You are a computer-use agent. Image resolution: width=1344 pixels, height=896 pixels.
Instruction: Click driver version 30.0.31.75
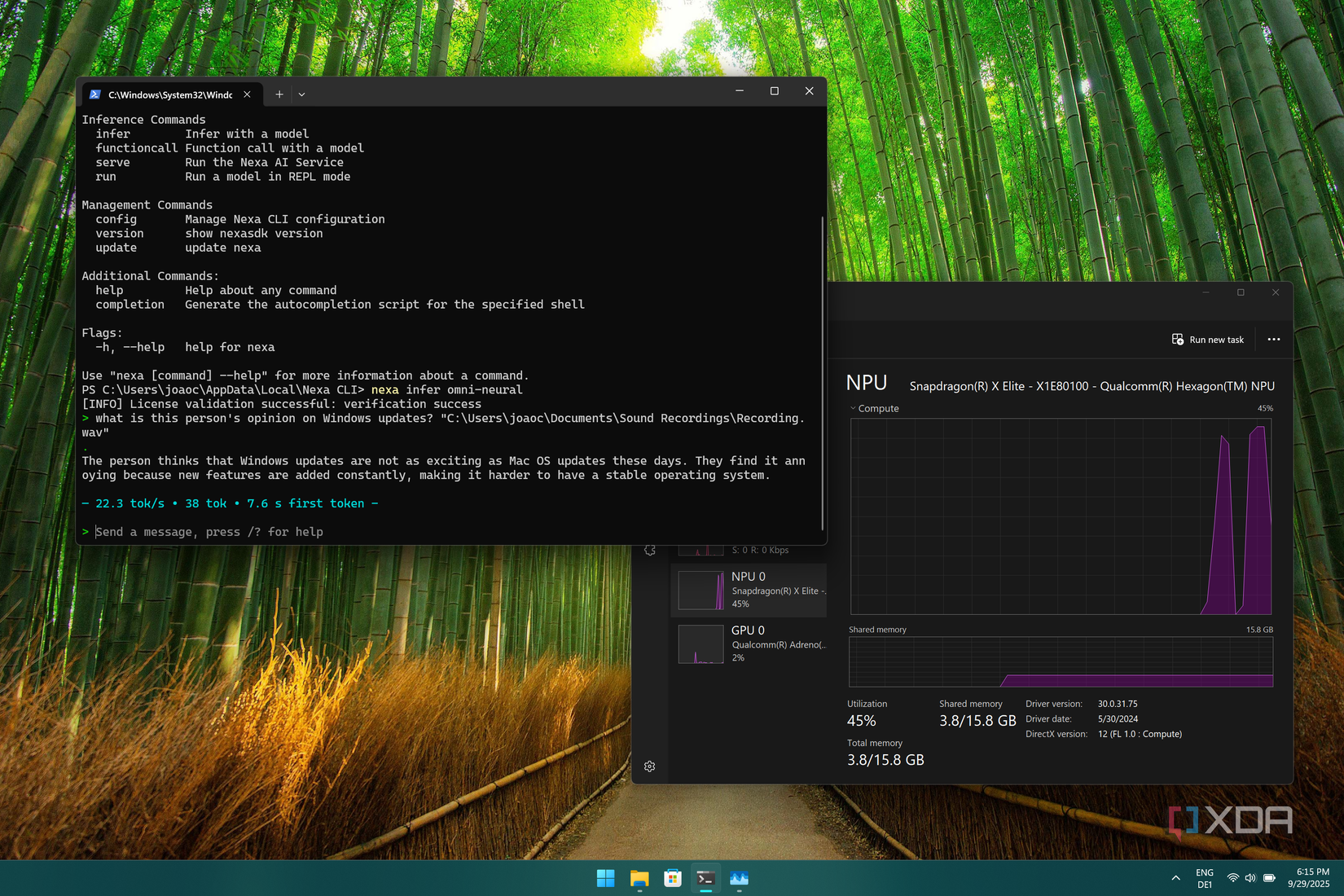pos(1118,704)
